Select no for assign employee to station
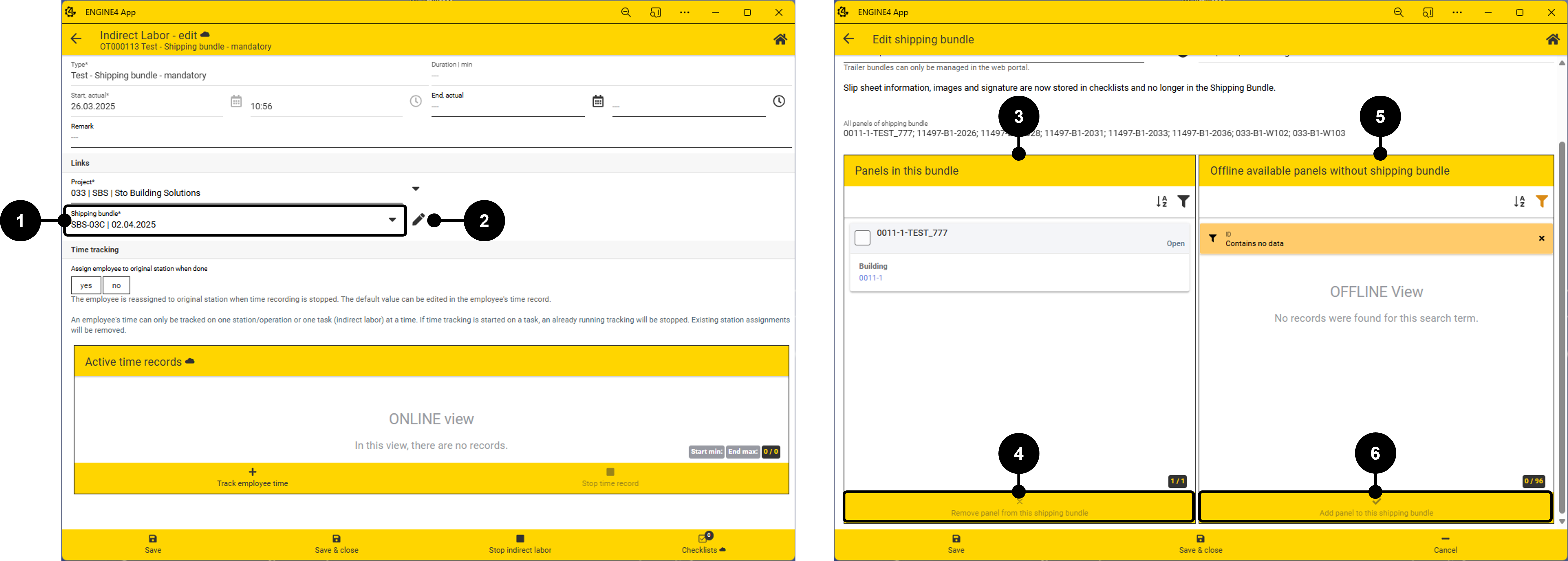The image size is (1568, 561). pyautogui.click(x=116, y=285)
